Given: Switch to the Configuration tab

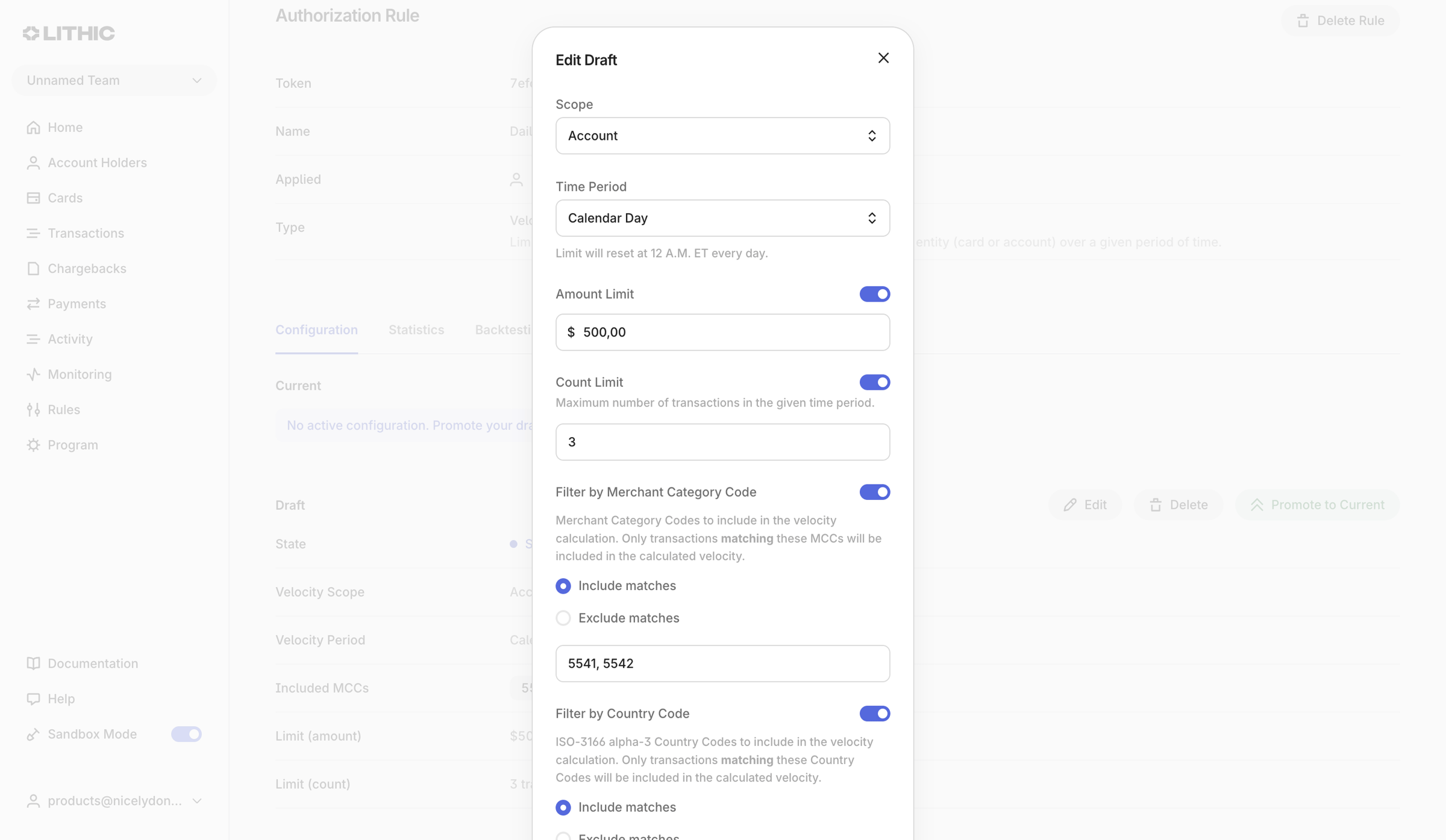Looking at the screenshot, I should [x=316, y=329].
